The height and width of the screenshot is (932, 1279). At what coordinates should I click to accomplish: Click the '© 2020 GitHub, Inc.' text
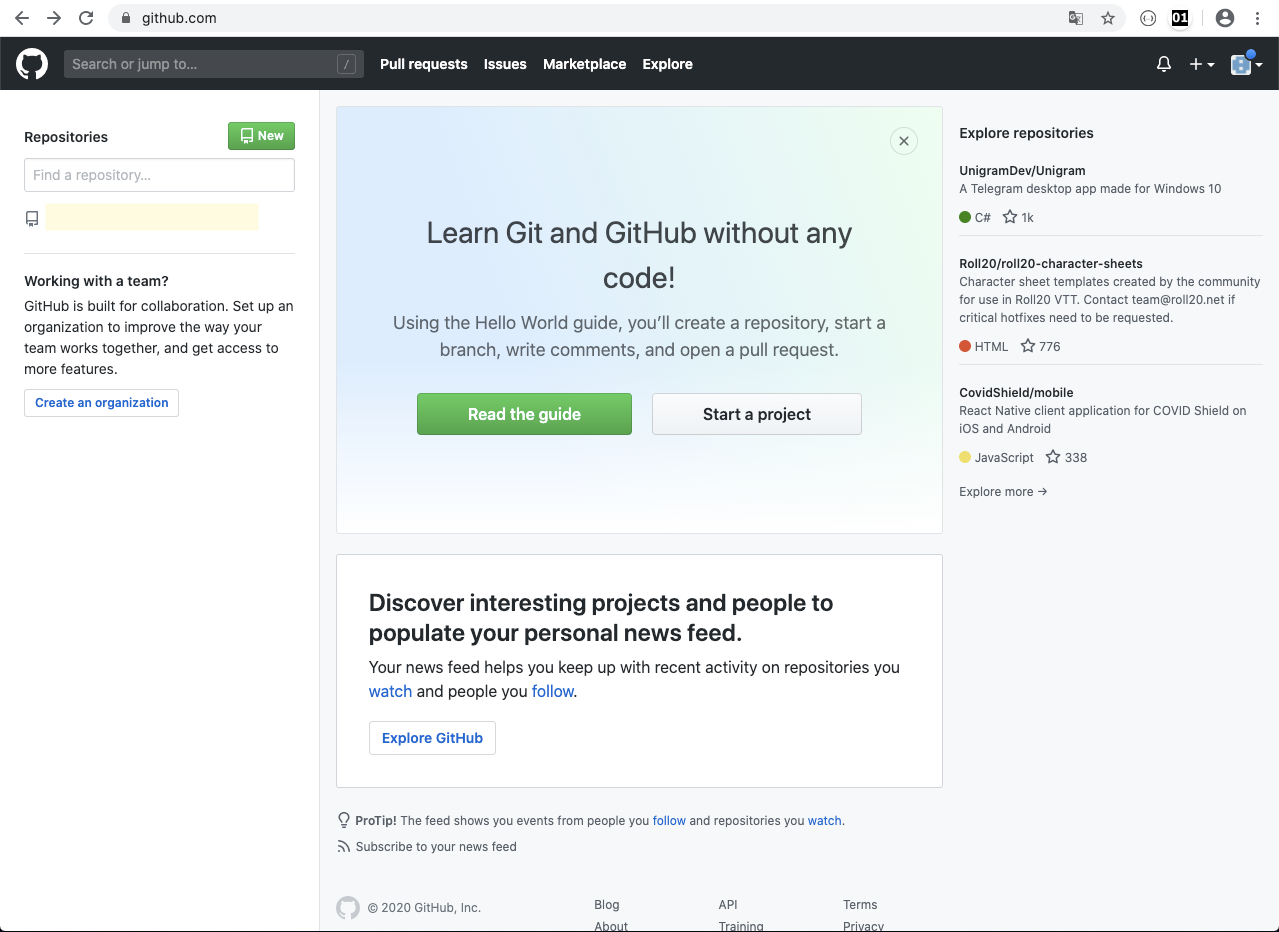point(424,908)
